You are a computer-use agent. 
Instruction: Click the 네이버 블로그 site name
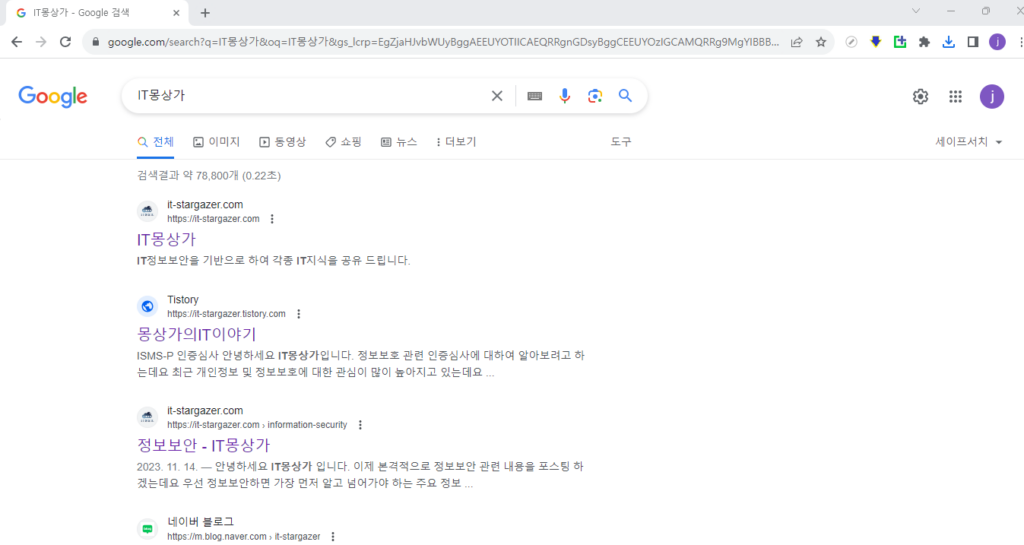(200, 522)
